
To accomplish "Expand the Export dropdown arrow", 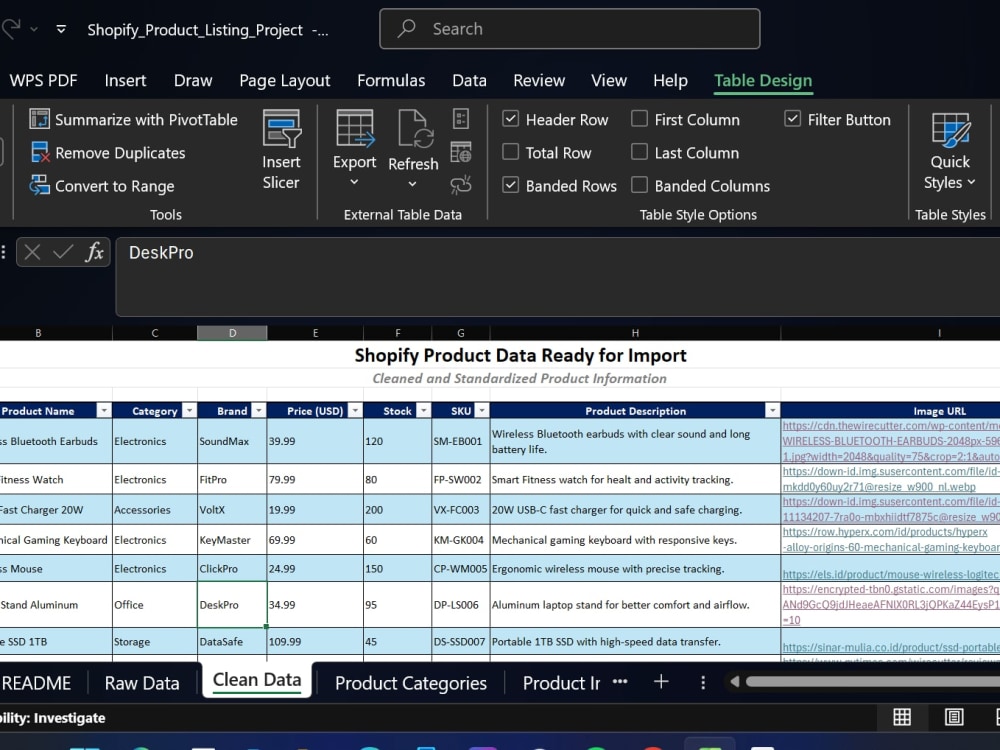I will [354, 182].
